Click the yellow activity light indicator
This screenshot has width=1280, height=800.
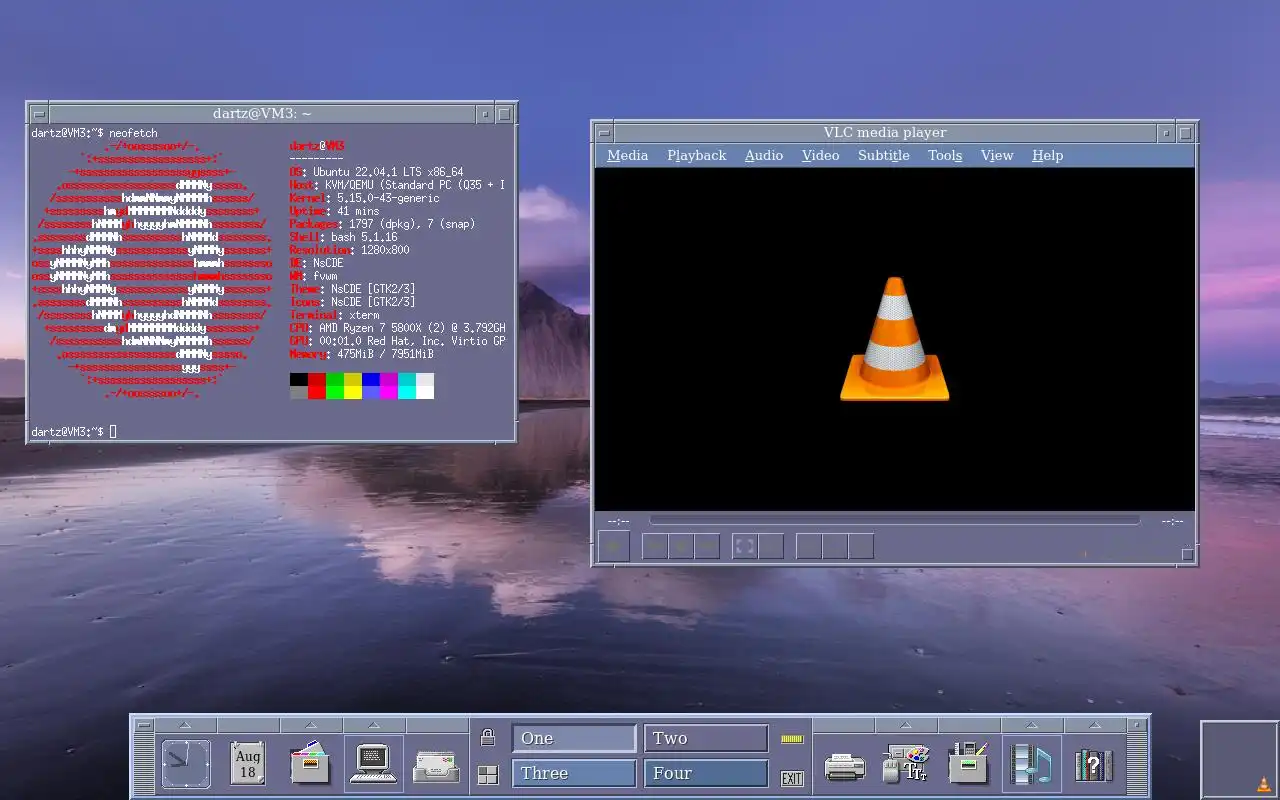[x=792, y=739]
